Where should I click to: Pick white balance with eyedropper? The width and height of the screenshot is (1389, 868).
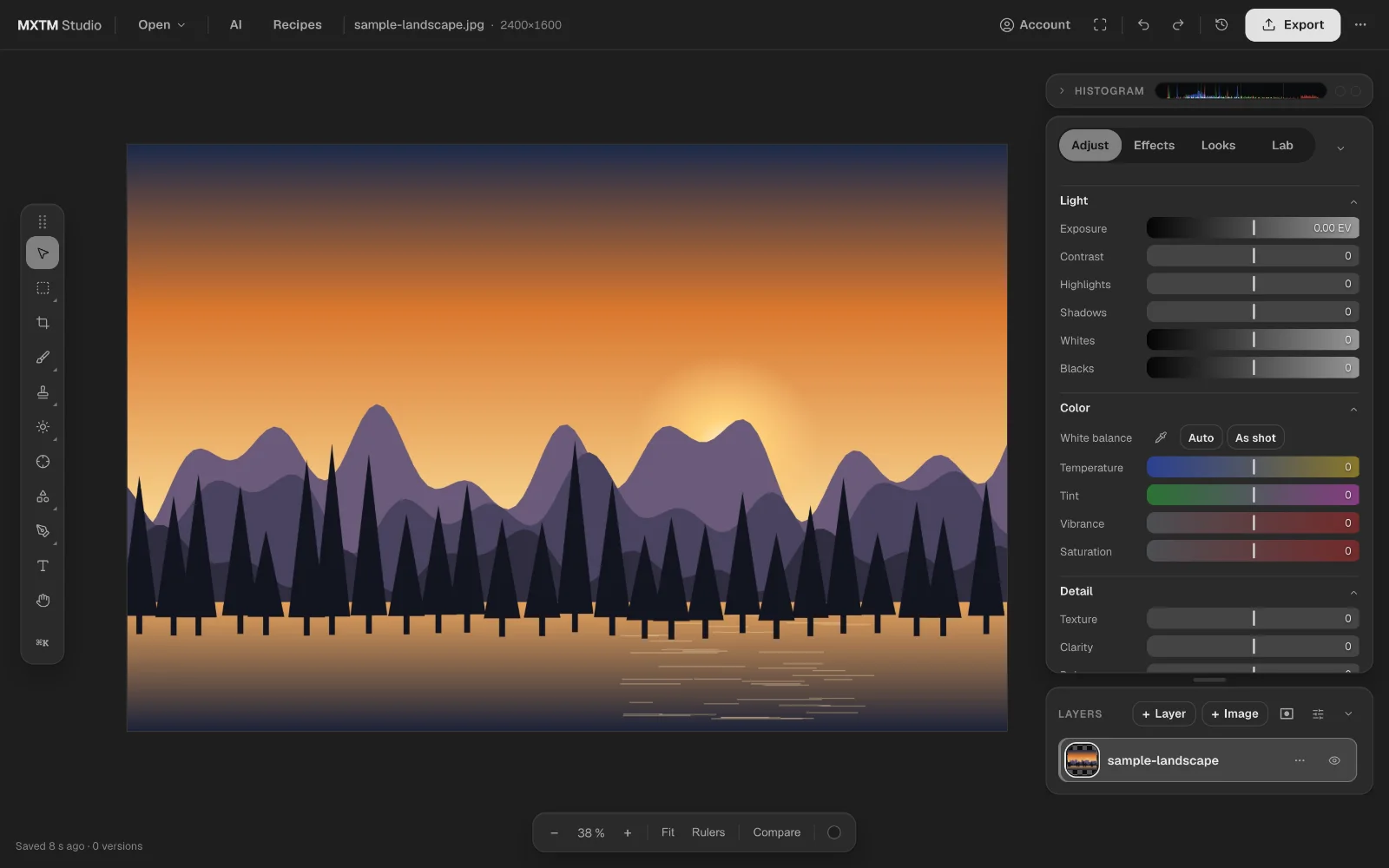click(x=1161, y=437)
